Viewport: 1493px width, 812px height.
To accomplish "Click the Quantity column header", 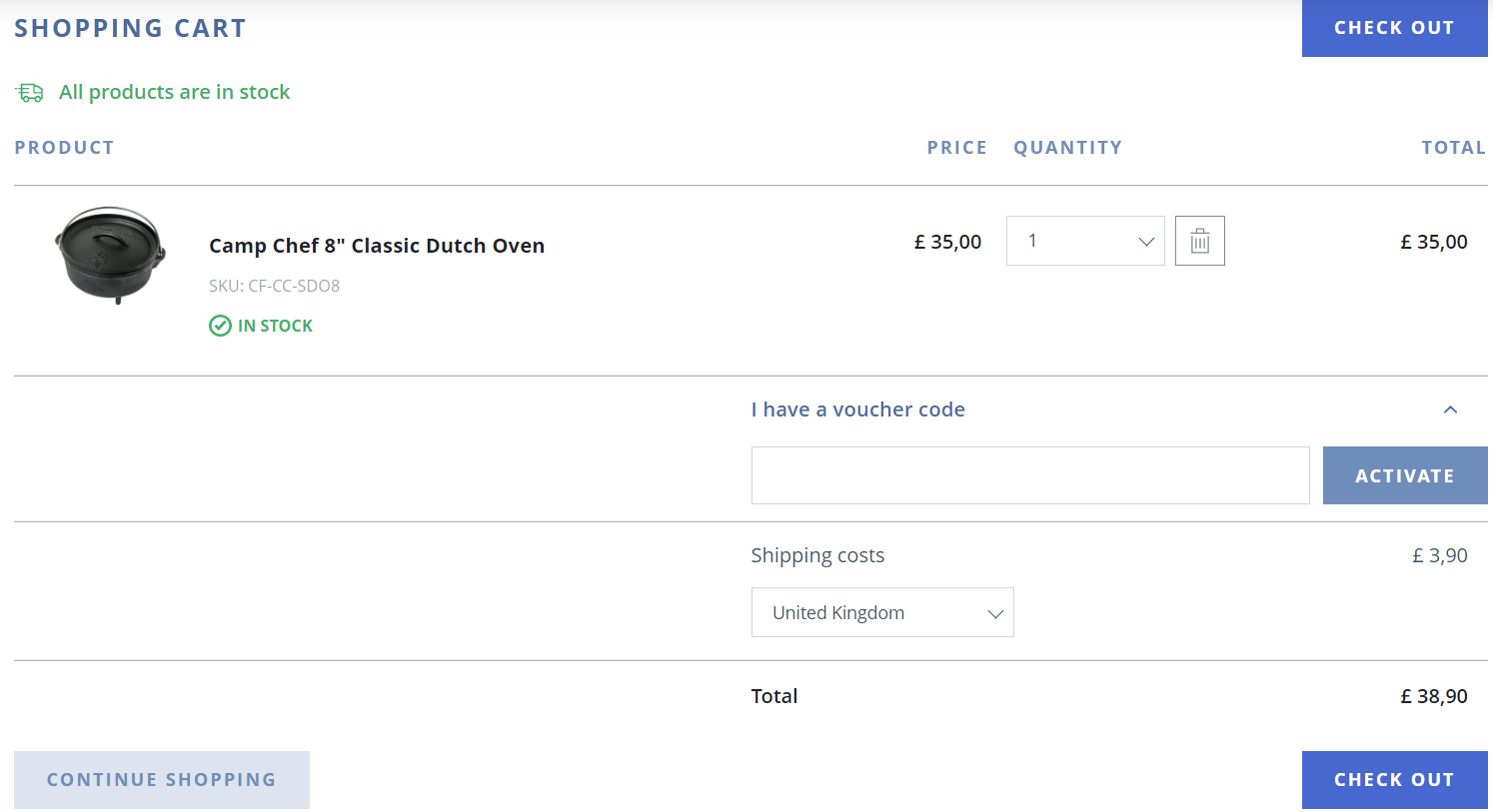I will 1067,148.
